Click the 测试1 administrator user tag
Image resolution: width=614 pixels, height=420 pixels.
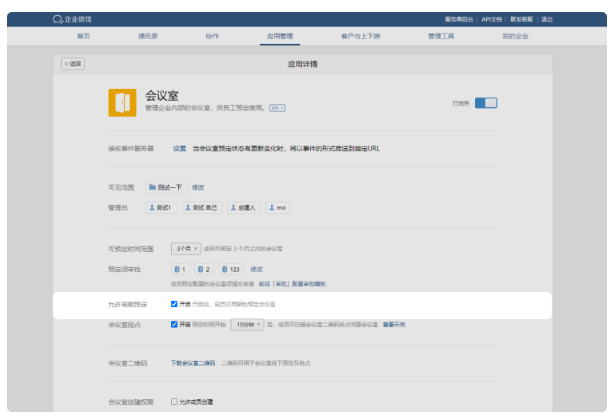[162, 207]
